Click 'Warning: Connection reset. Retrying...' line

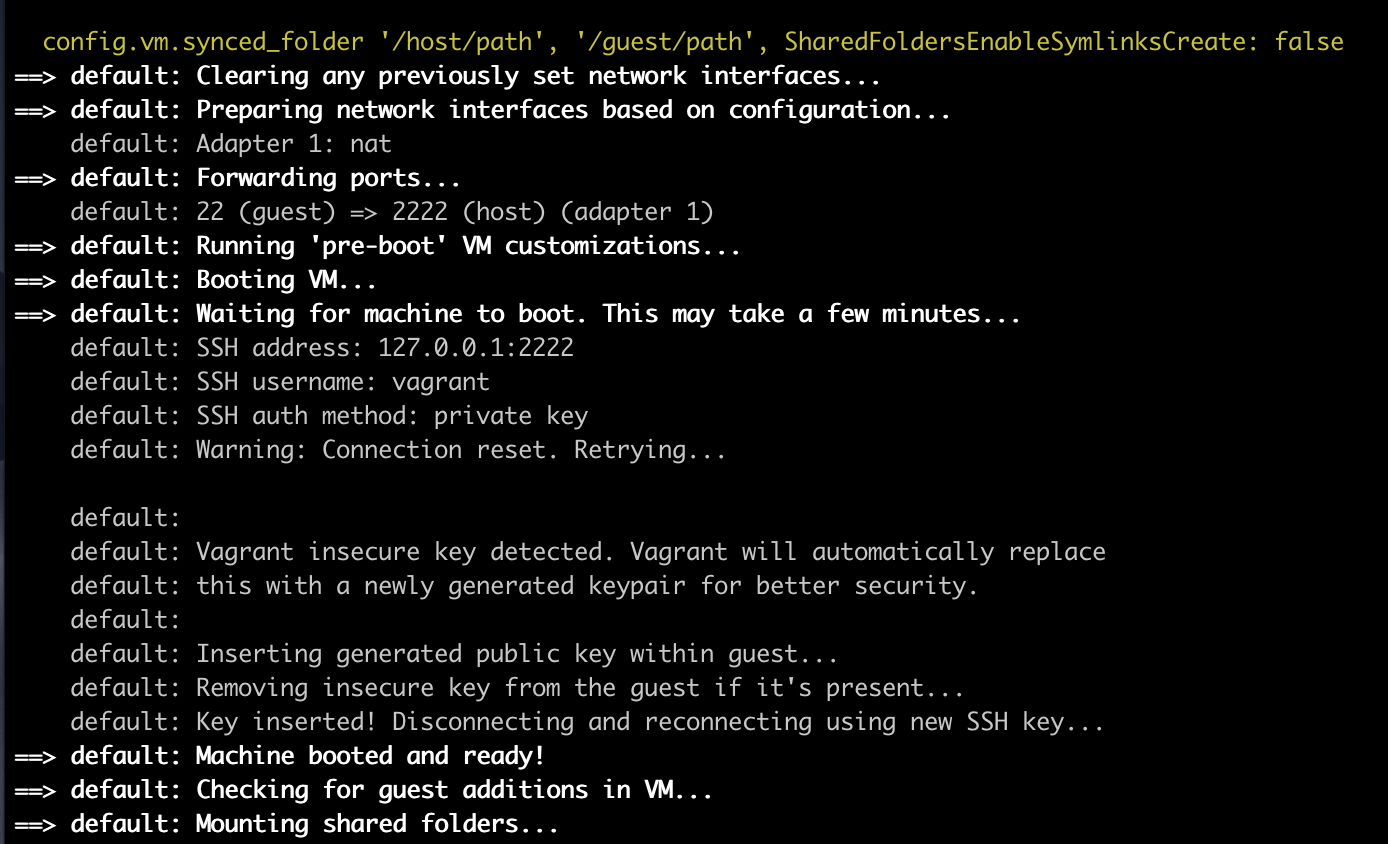398,450
